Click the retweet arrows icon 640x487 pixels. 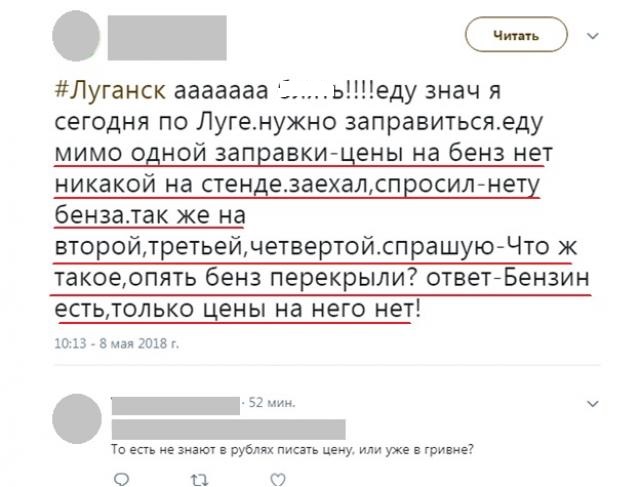(x=199, y=480)
